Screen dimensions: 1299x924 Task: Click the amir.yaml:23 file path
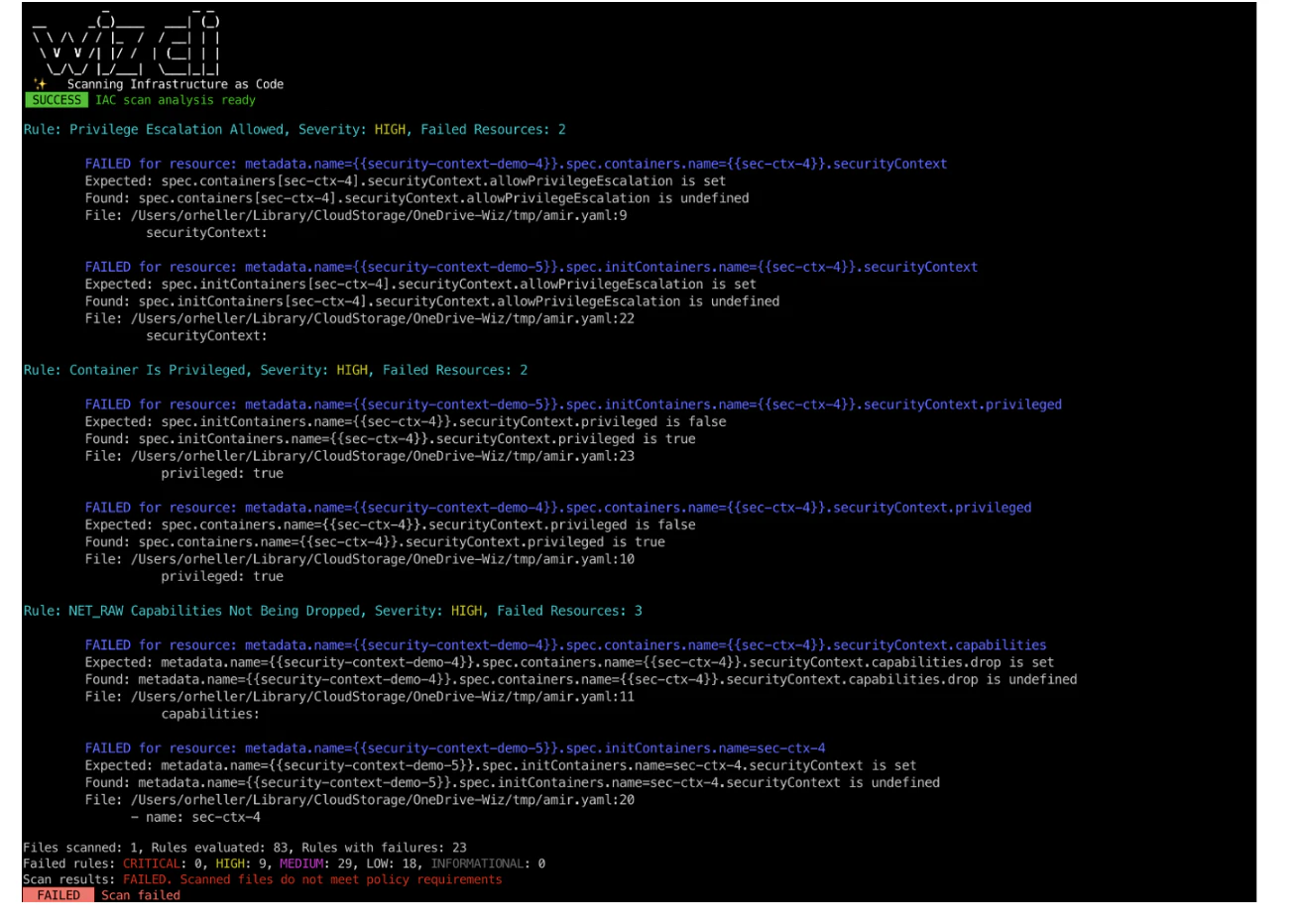[x=360, y=457]
